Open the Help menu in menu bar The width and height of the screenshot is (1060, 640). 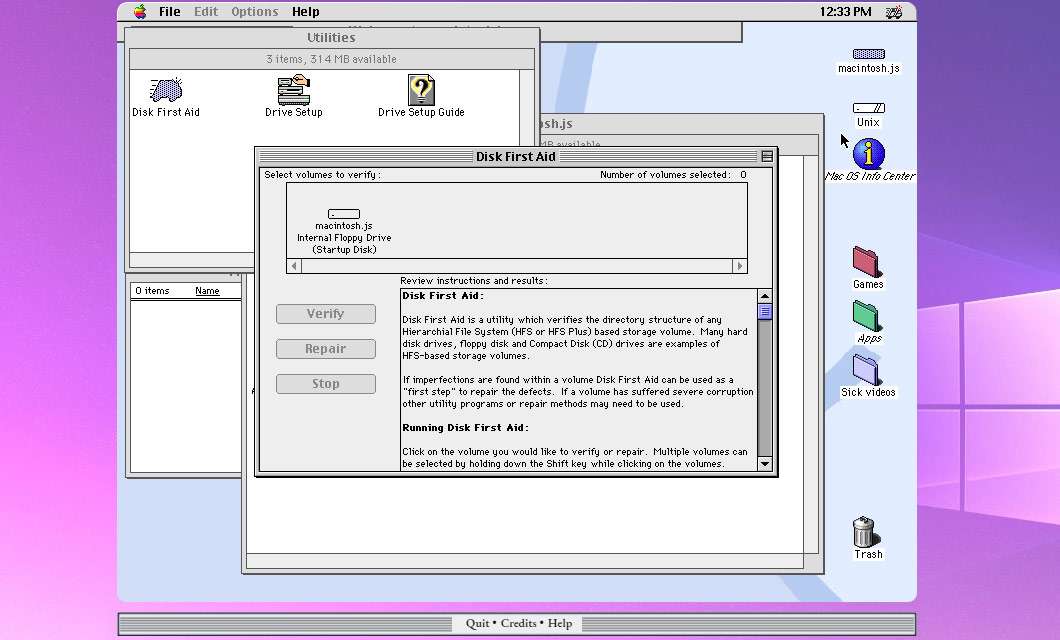pyautogui.click(x=305, y=12)
